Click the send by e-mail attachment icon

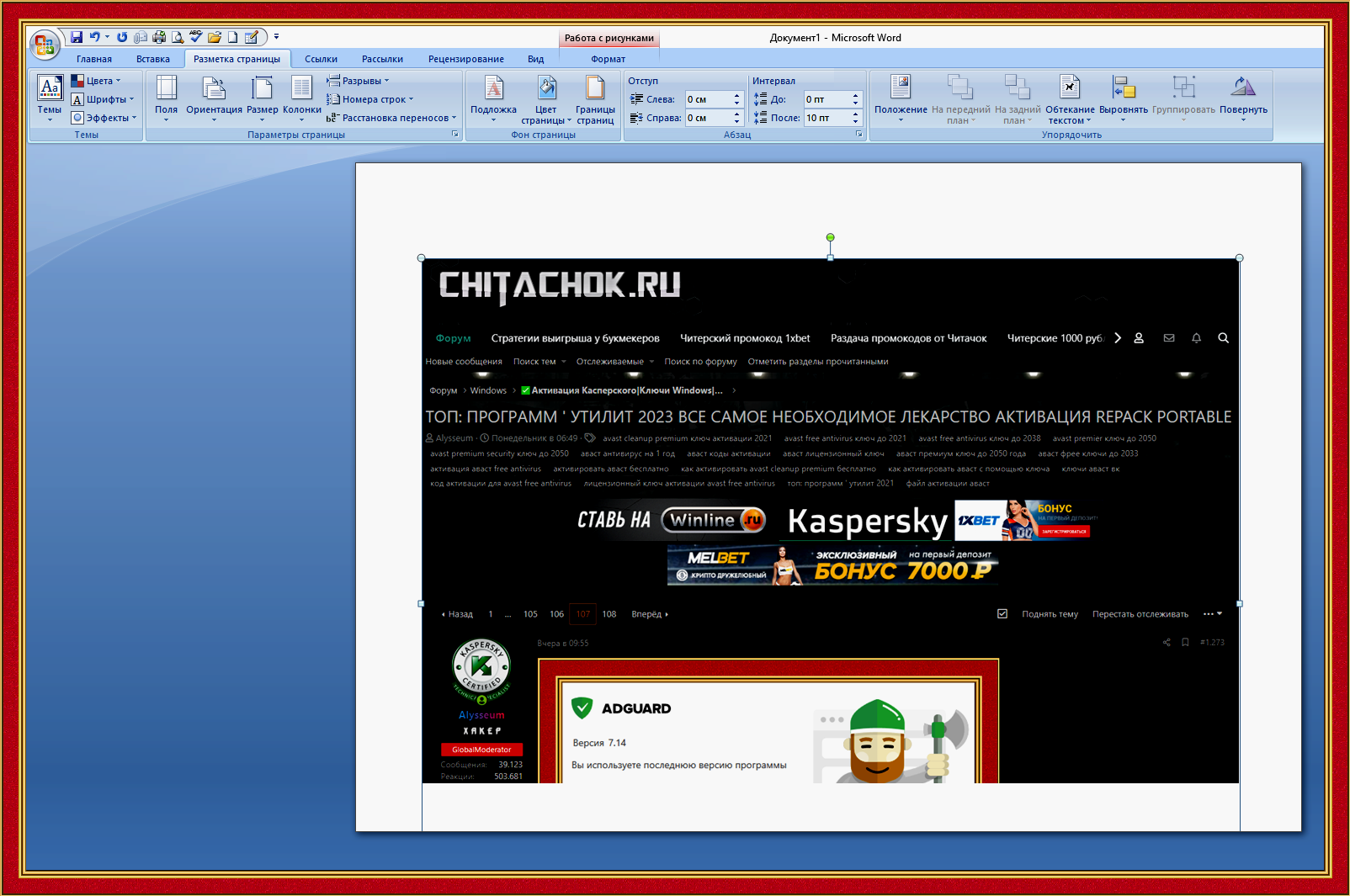(x=141, y=37)
